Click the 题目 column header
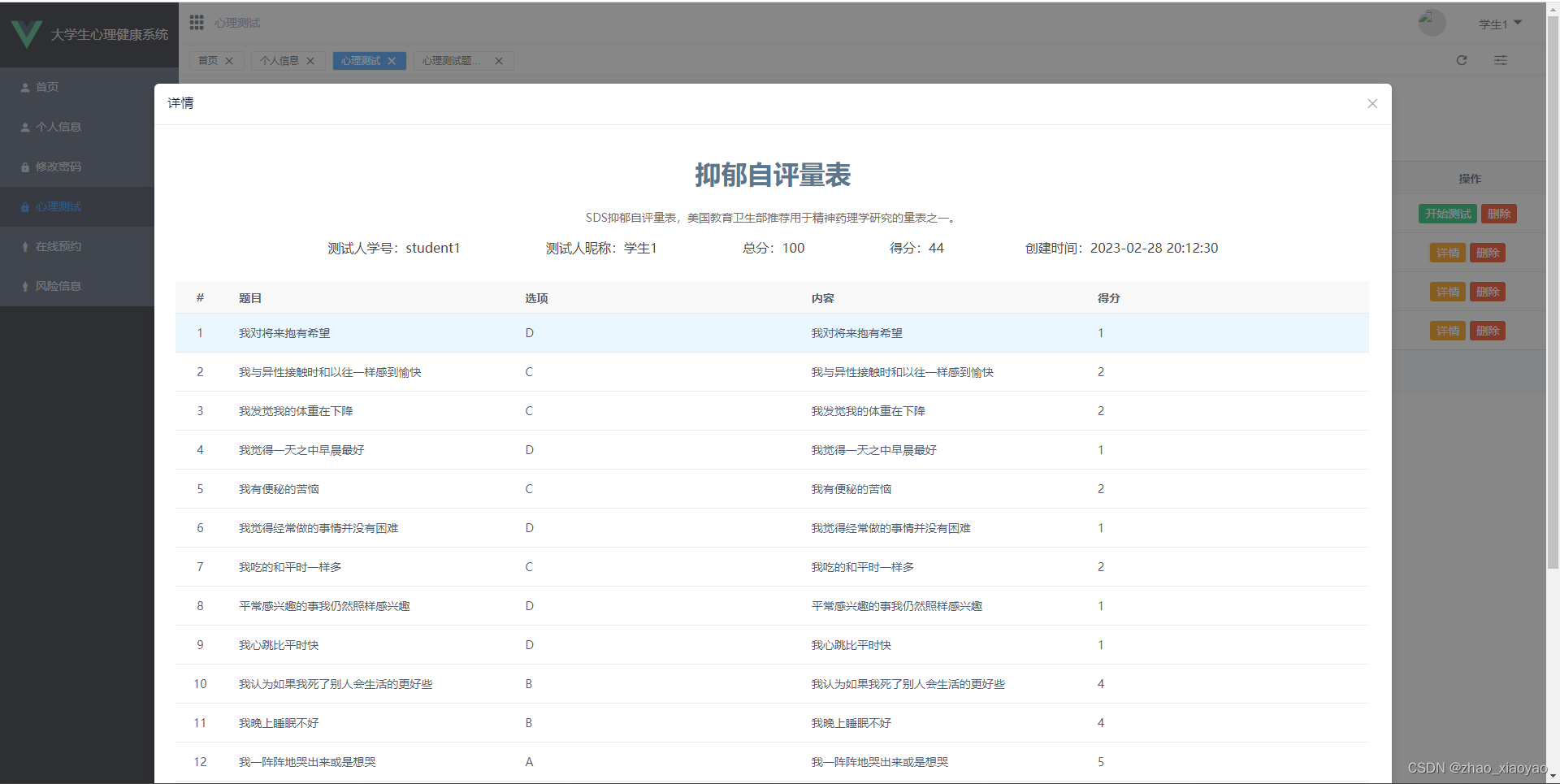Viewport: 1560px width, 784px height. tap(250, 298)
